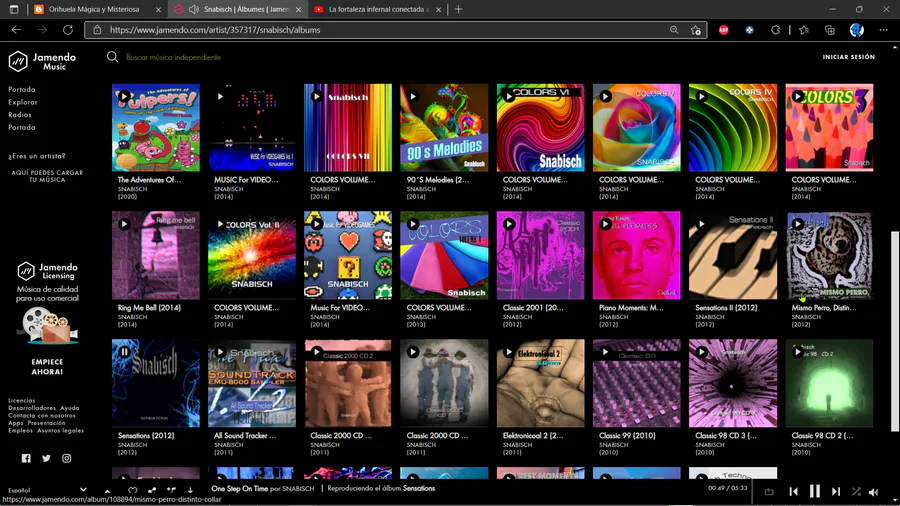Add page to browser favorites star
The height and width of the screenshot is (506, 900).
point(696,30)
